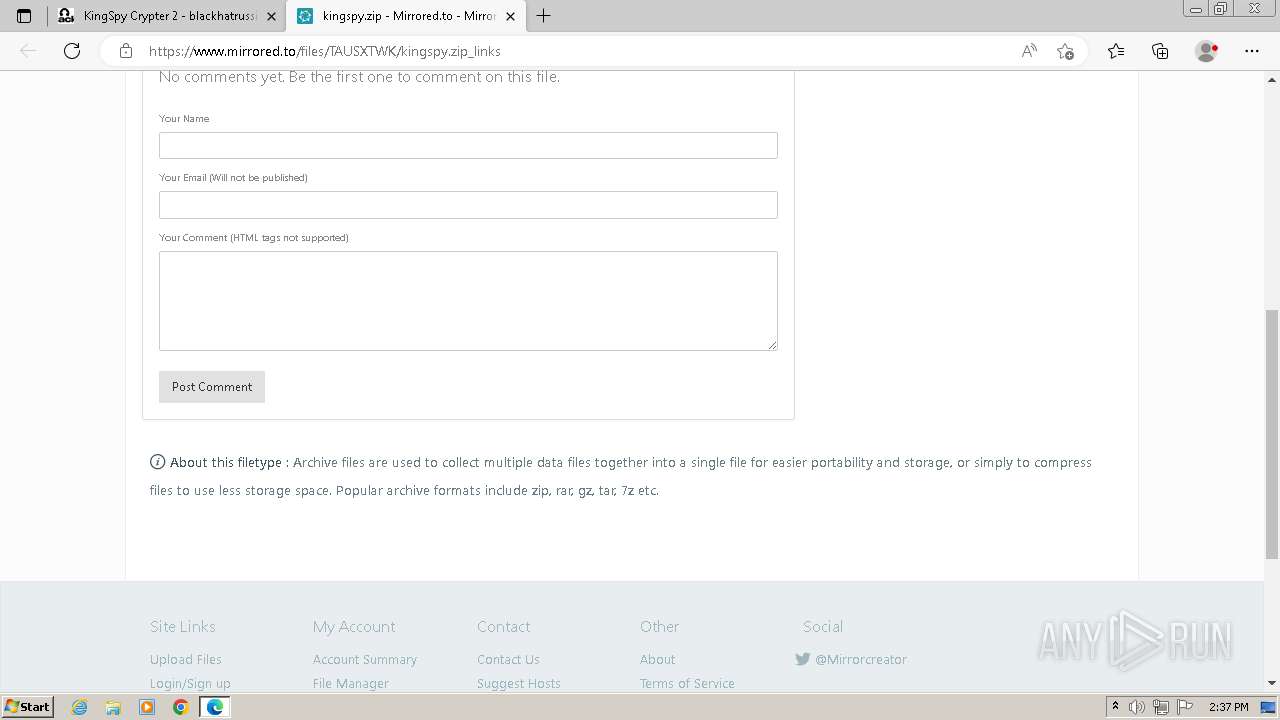Select the Microsoft Edge taskbar icon
Image resolution: width=1280 pixels, height=720 pixels.
click(214, 707)
